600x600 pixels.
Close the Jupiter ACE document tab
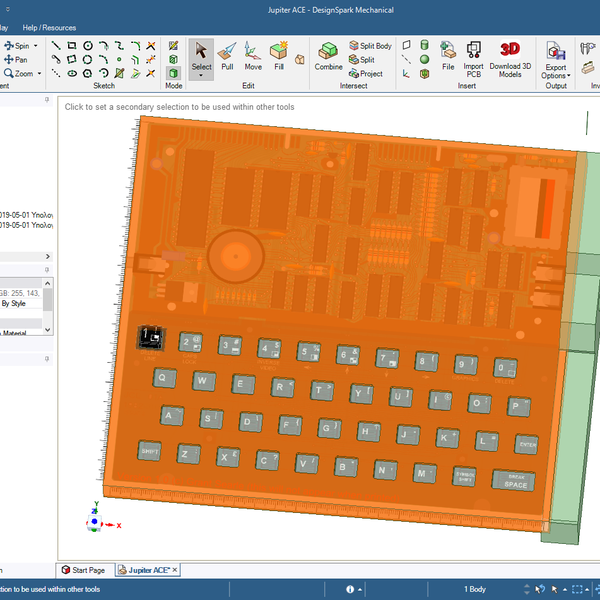175,569
